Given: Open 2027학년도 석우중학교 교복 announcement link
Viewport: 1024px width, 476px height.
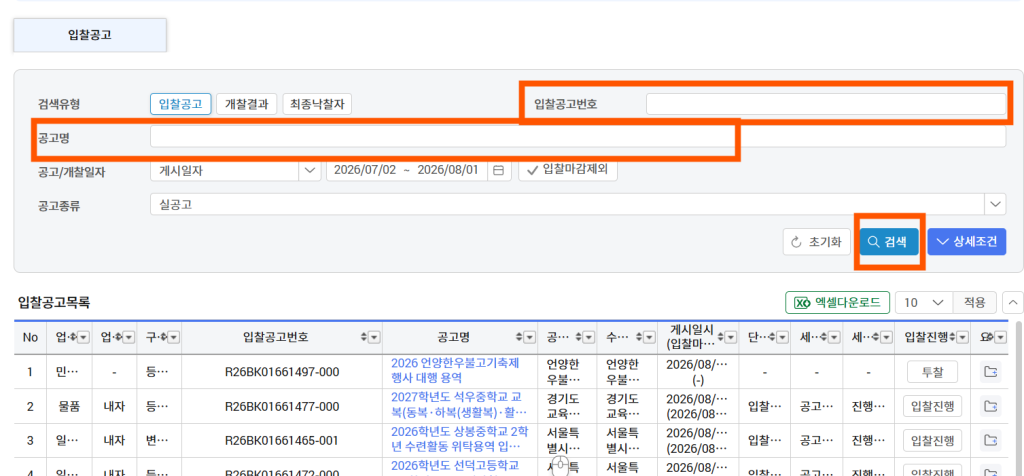Looking at the screenshot, I should pos(458,405).
